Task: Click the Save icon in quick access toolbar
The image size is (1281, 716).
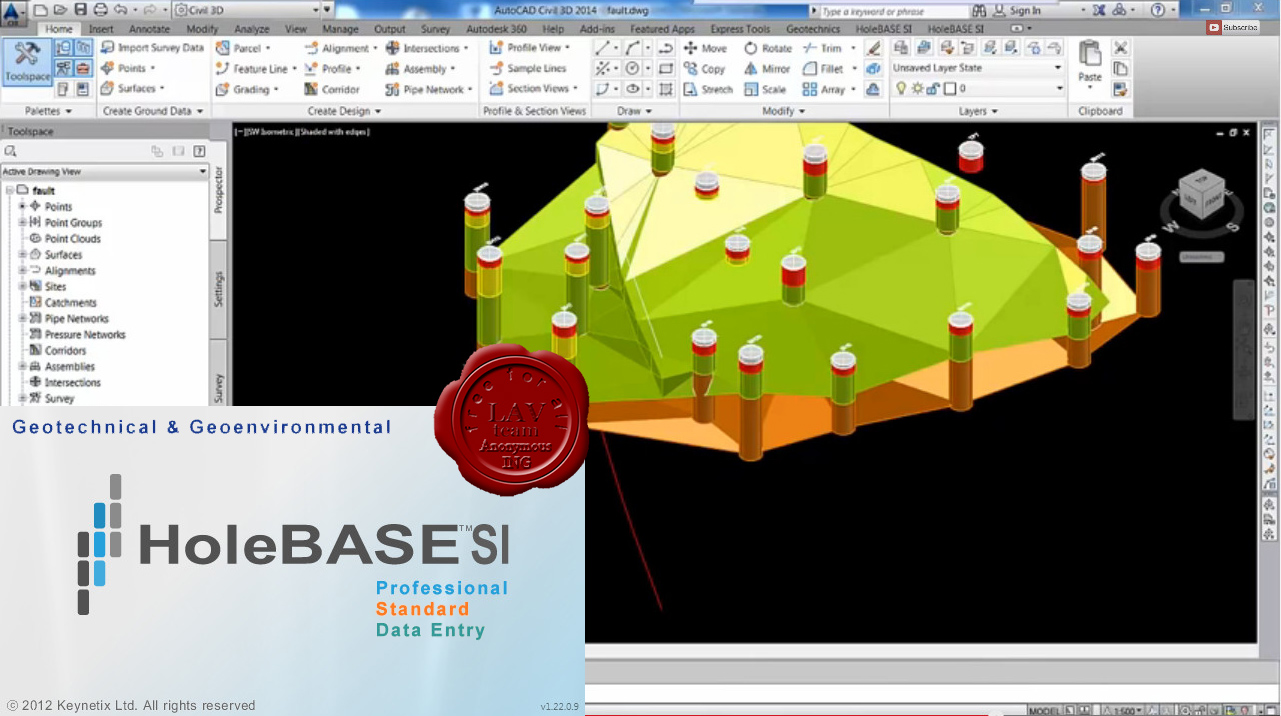Action: [80, 10]
